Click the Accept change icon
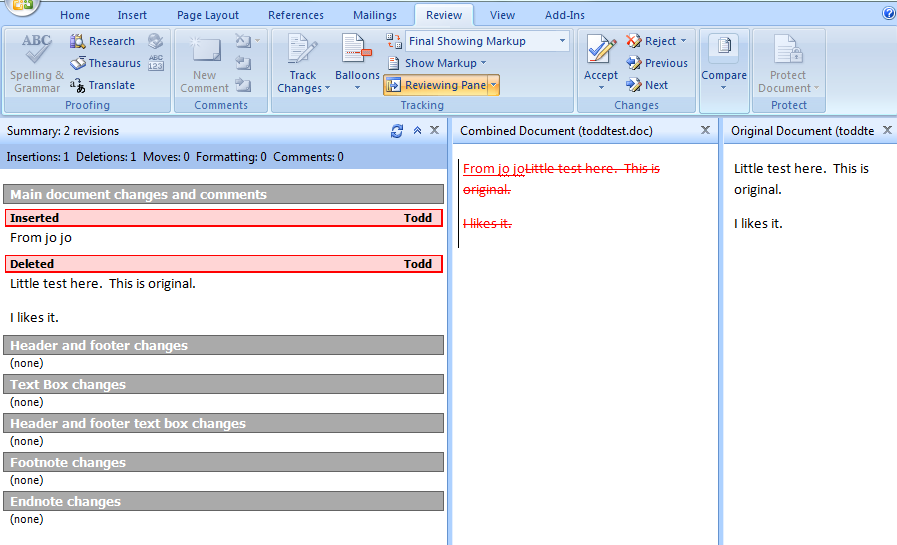This screenshot has width=897, height=545. pyautogui.click(x=601, y=50)
